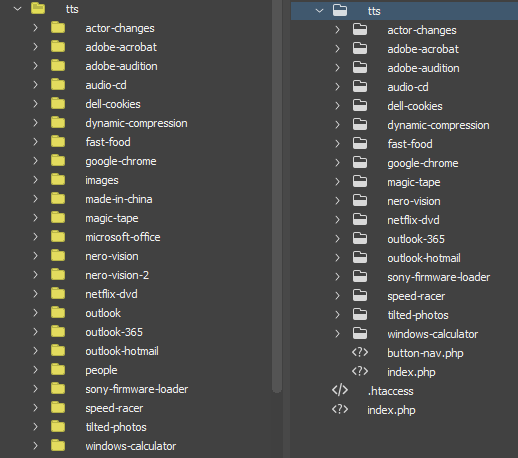Click yellow folder icon for speed-racer left

point(58,408)
